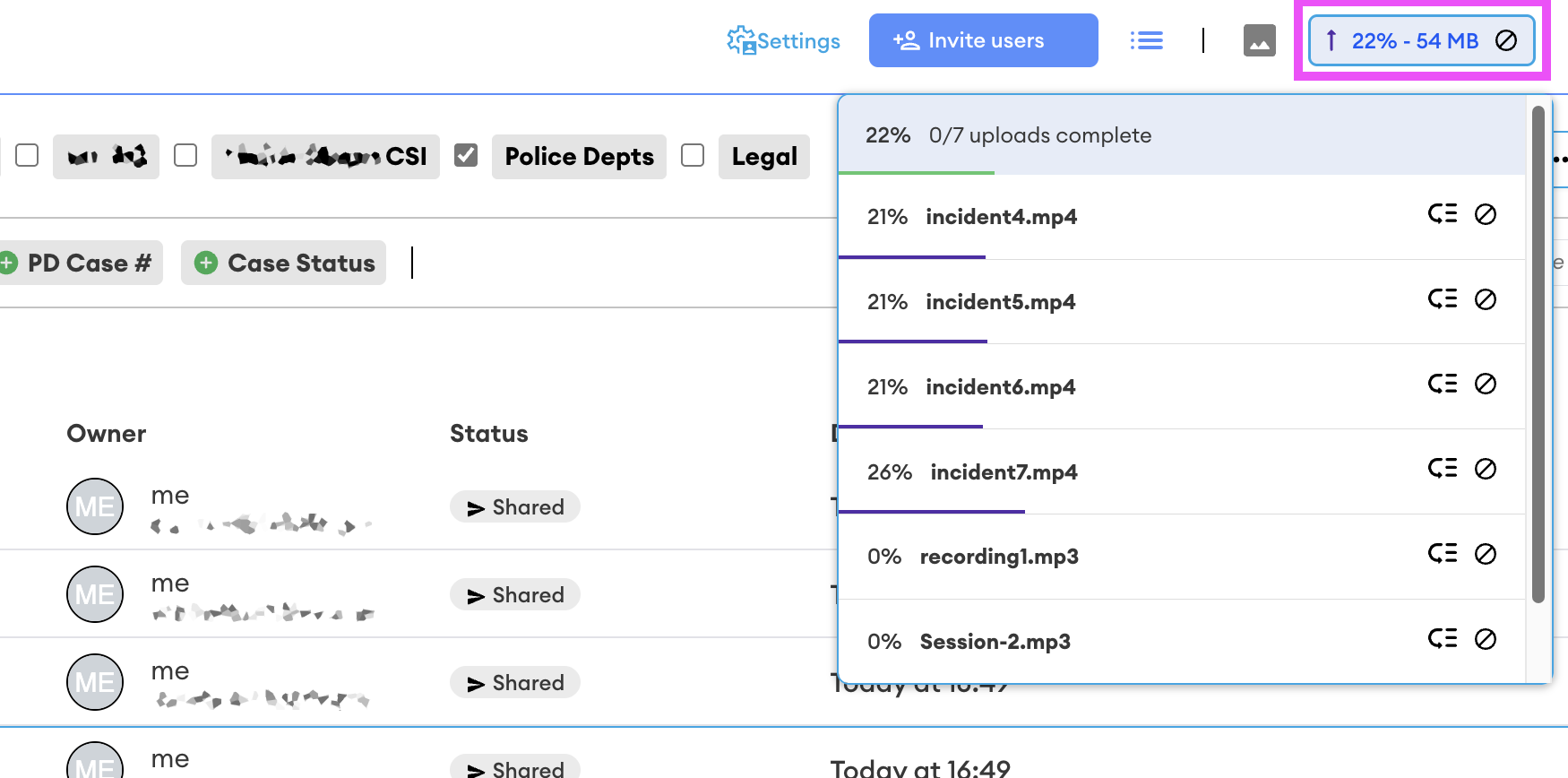Click overall 22% upload progress bar

[x=917, y=172]
